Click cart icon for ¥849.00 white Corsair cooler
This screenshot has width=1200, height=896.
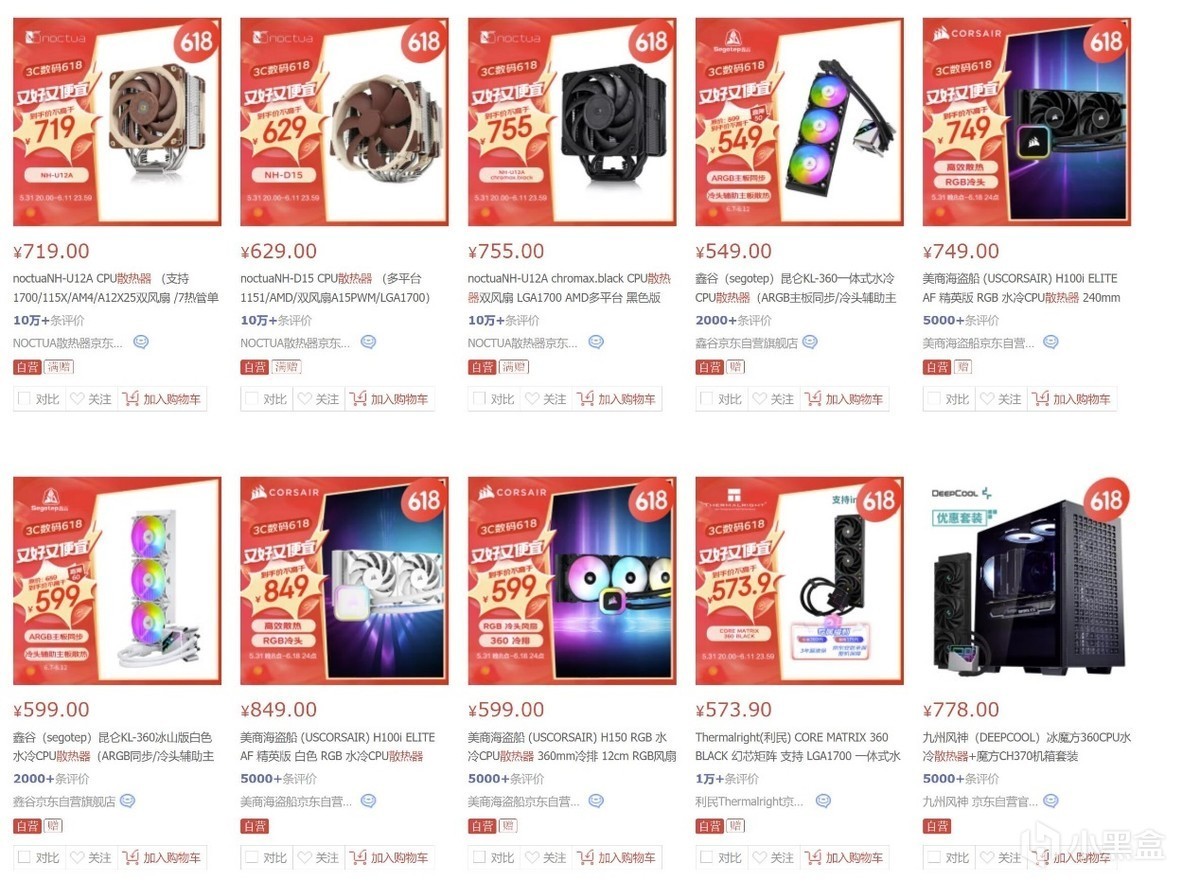click(x=358, y=857)
